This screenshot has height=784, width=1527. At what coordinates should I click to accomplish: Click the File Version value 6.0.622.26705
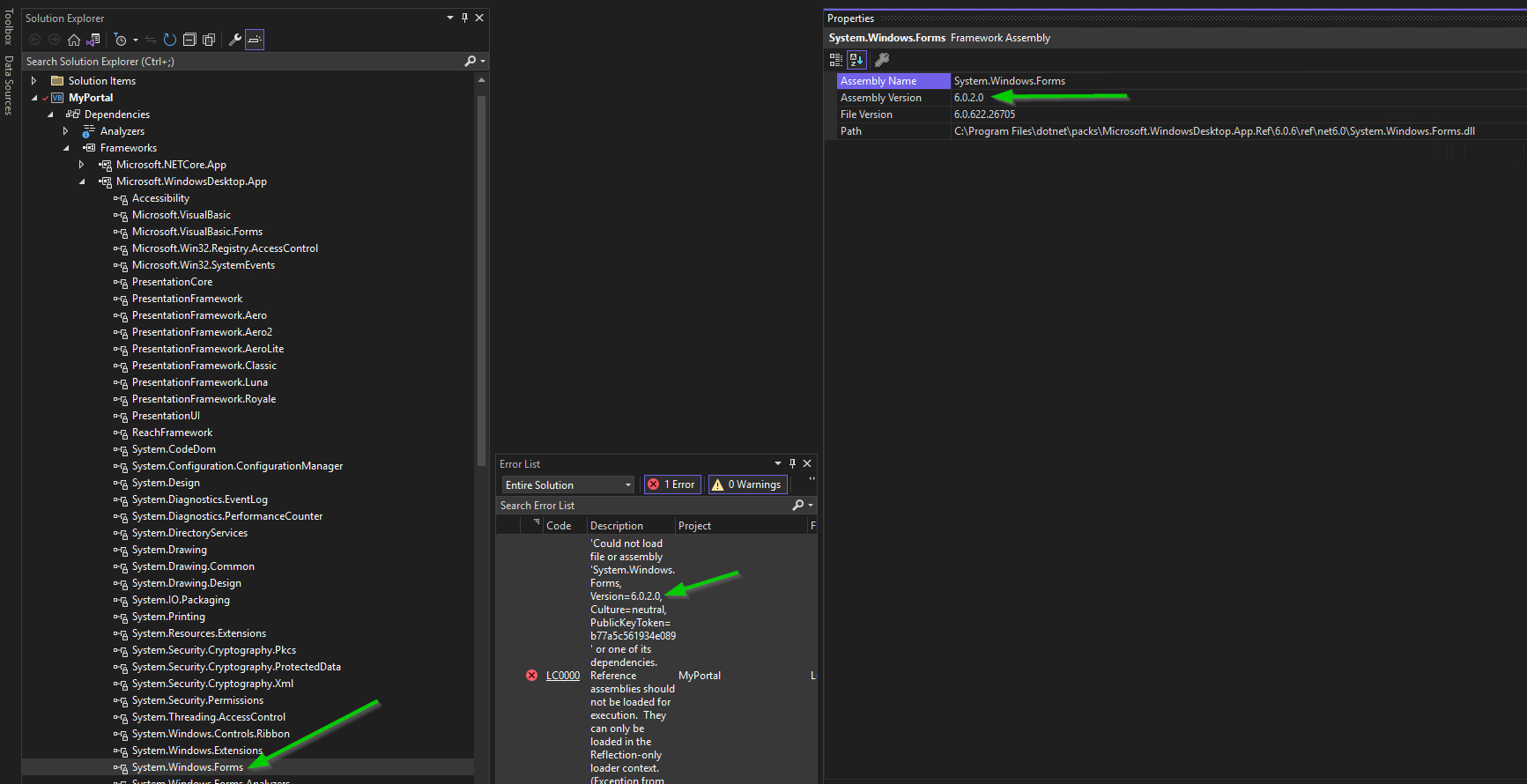(984, 115)
